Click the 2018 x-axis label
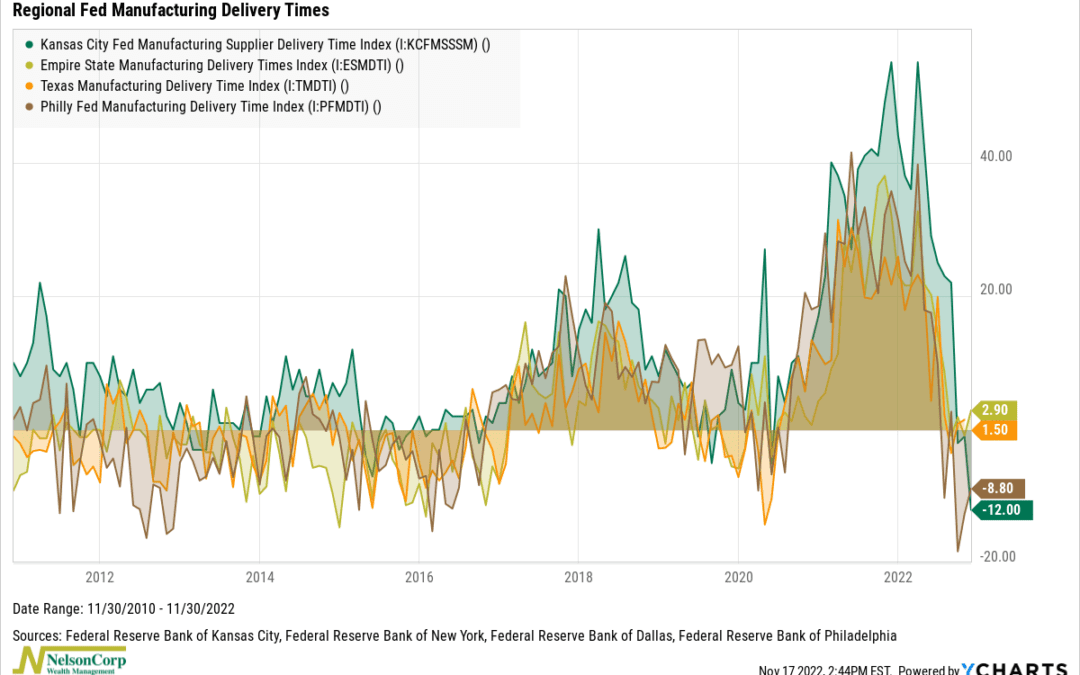The image size is (1080, 675). (x=578, y=578)
